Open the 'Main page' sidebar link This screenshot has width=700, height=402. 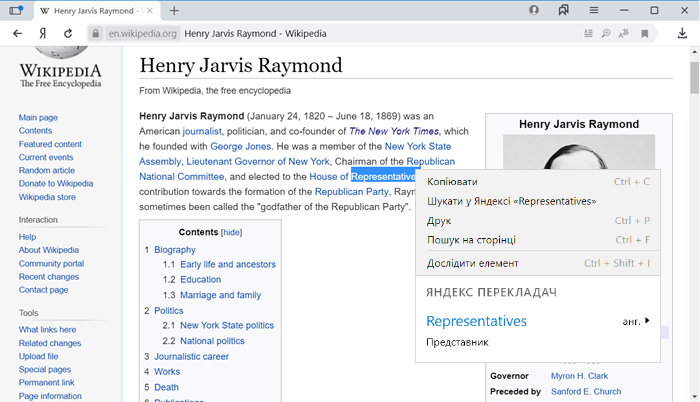[38, 117]
